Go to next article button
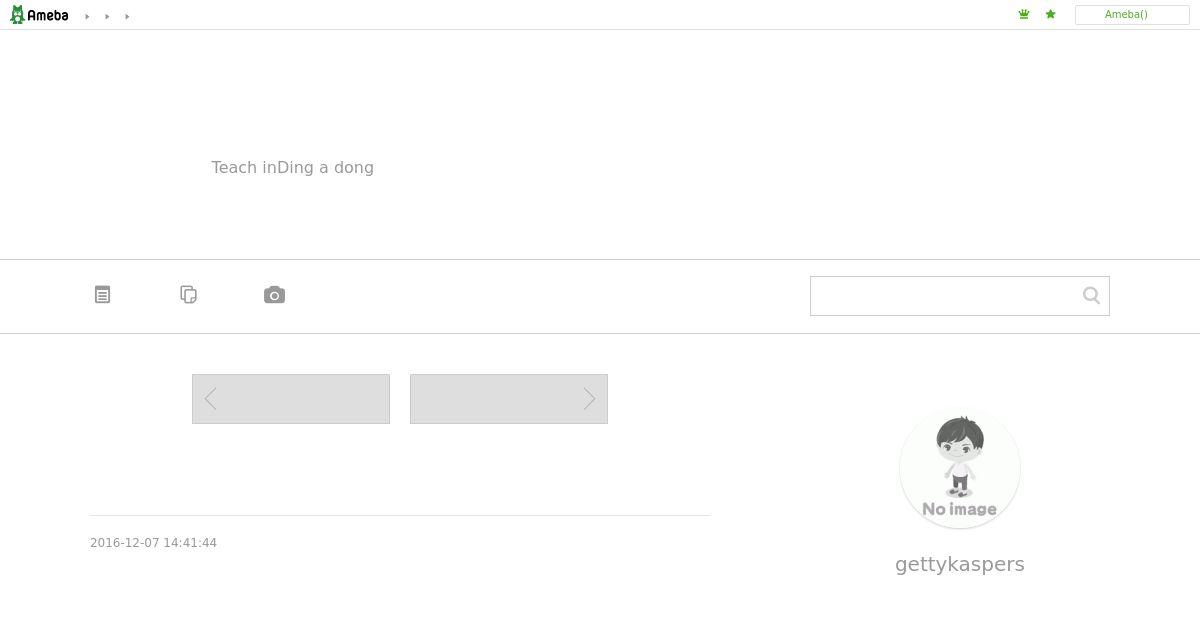This screenshot has height=630, width=1200. tap(509, 399)
